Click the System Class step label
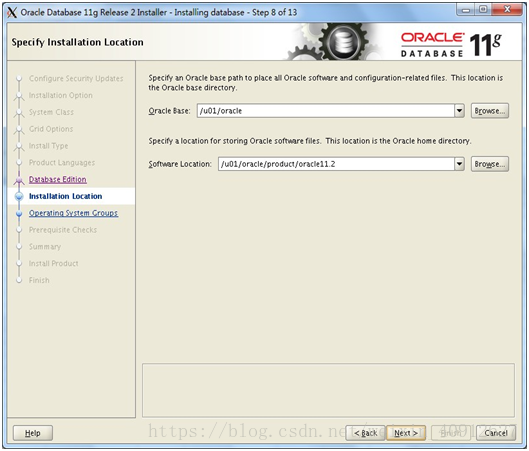 pos(51,112)
